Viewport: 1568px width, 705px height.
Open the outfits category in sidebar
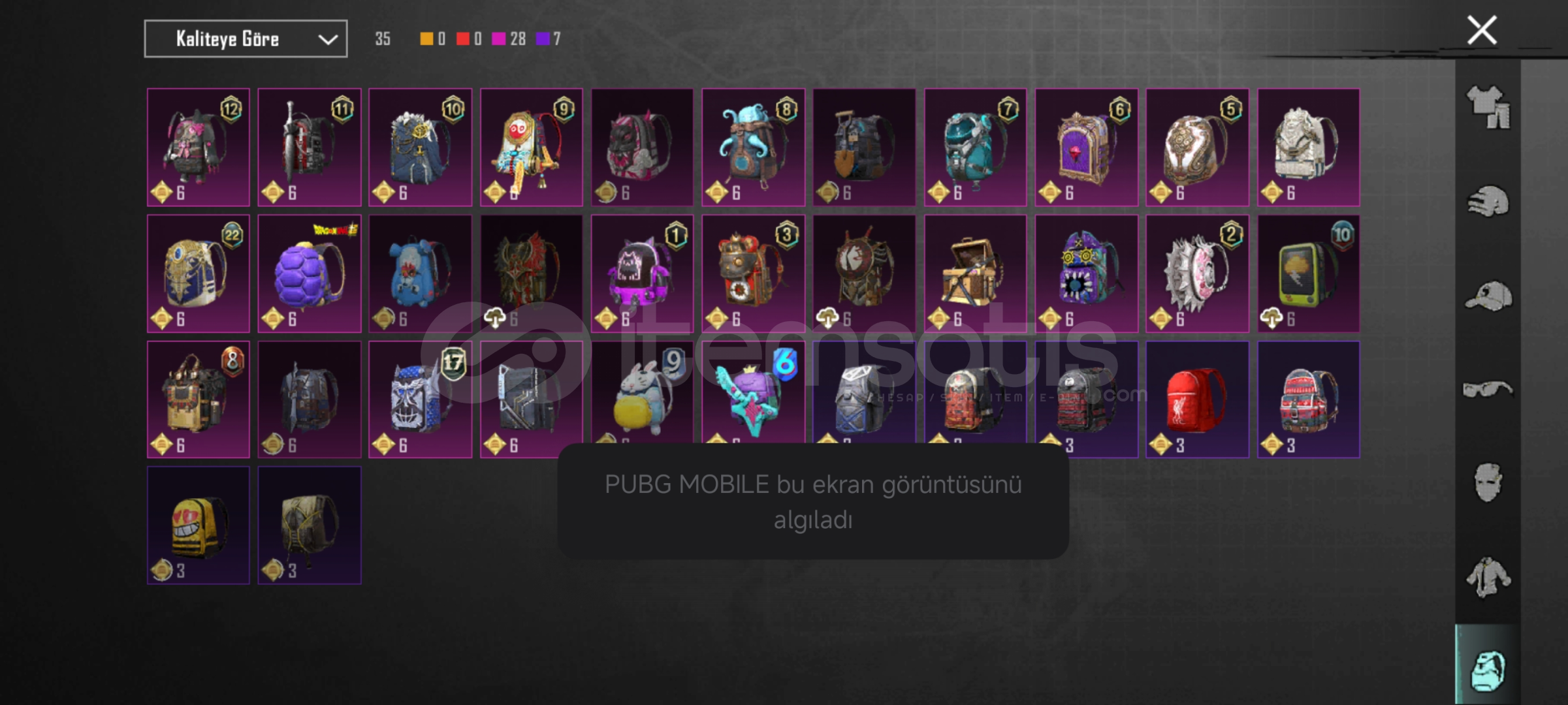[1488, 108]
